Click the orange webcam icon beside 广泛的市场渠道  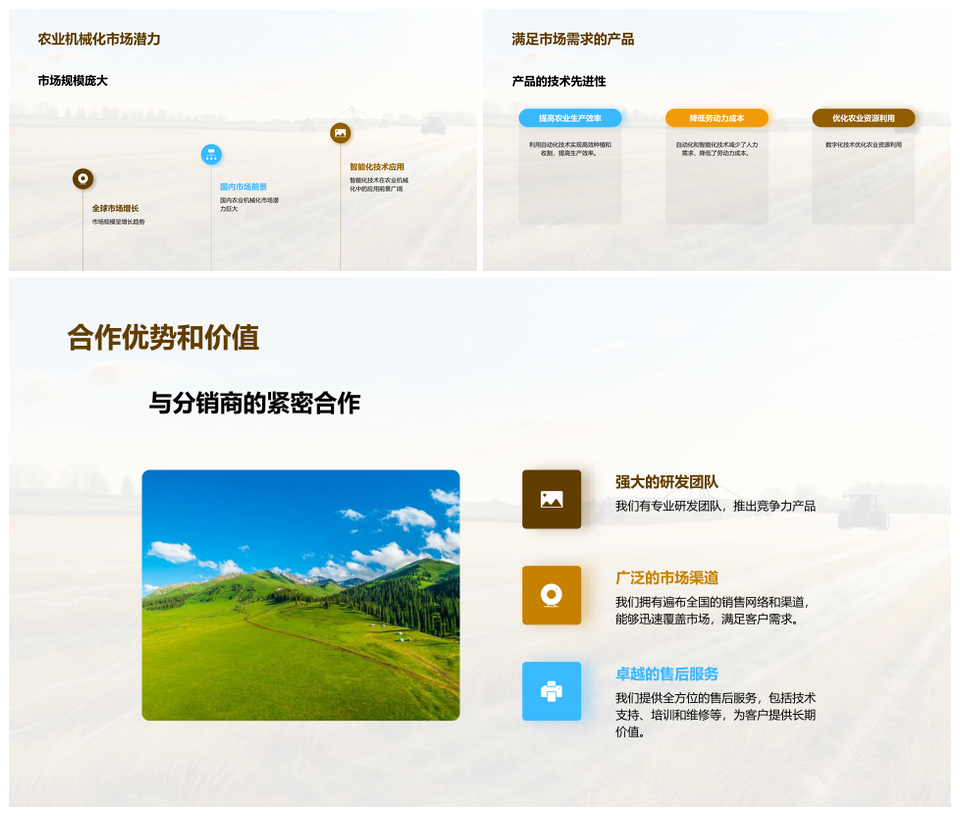click(x=551, y=595)
